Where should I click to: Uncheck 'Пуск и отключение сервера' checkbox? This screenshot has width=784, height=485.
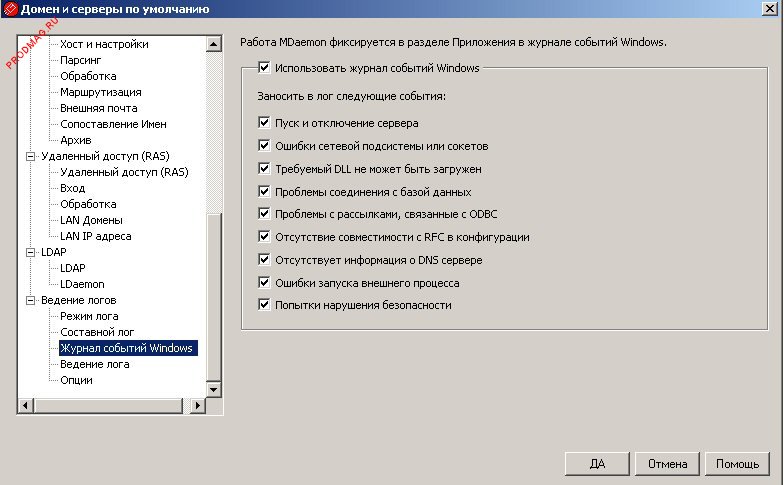[x=264, y=123]
